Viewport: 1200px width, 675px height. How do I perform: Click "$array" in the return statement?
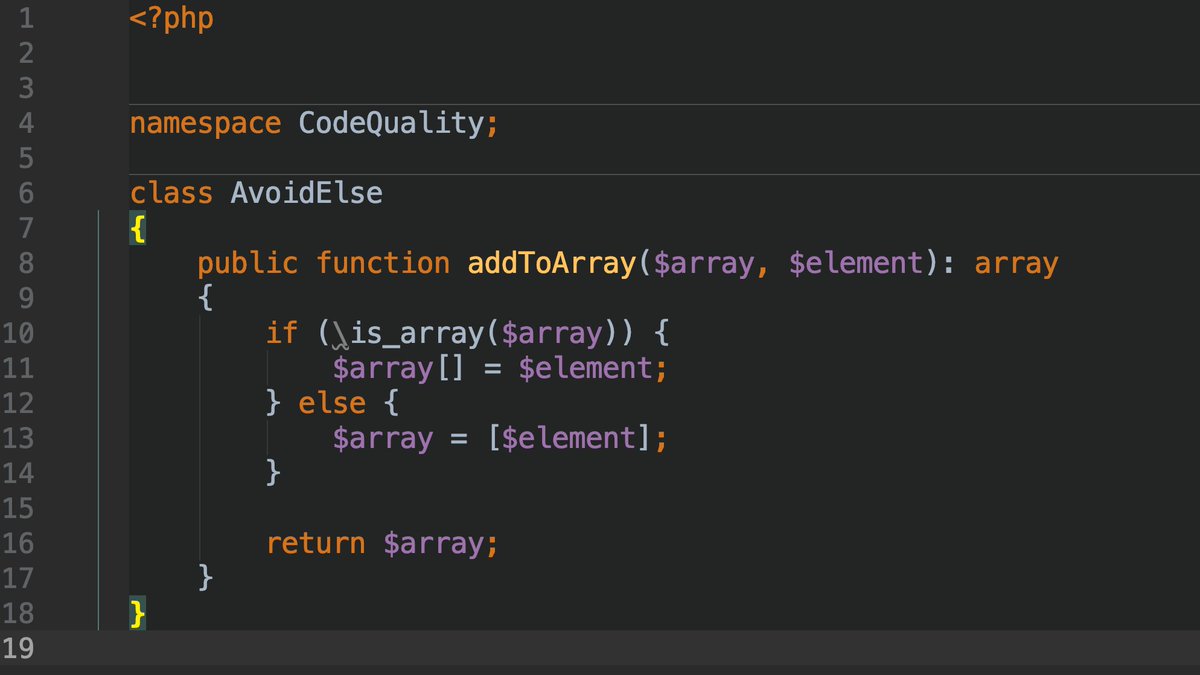(x=433, y=545)
